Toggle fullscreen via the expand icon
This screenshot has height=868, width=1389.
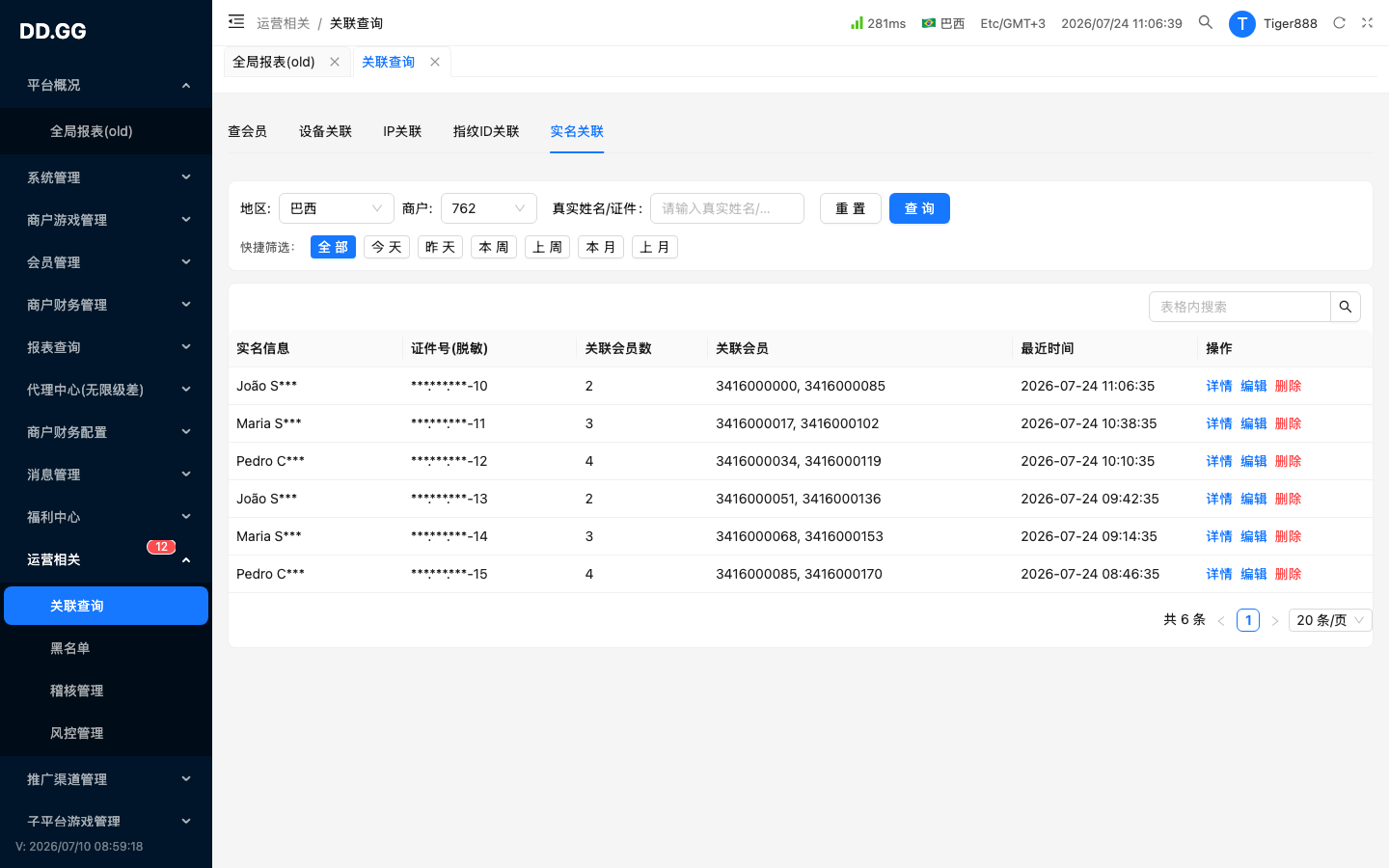coord(1367,22)
